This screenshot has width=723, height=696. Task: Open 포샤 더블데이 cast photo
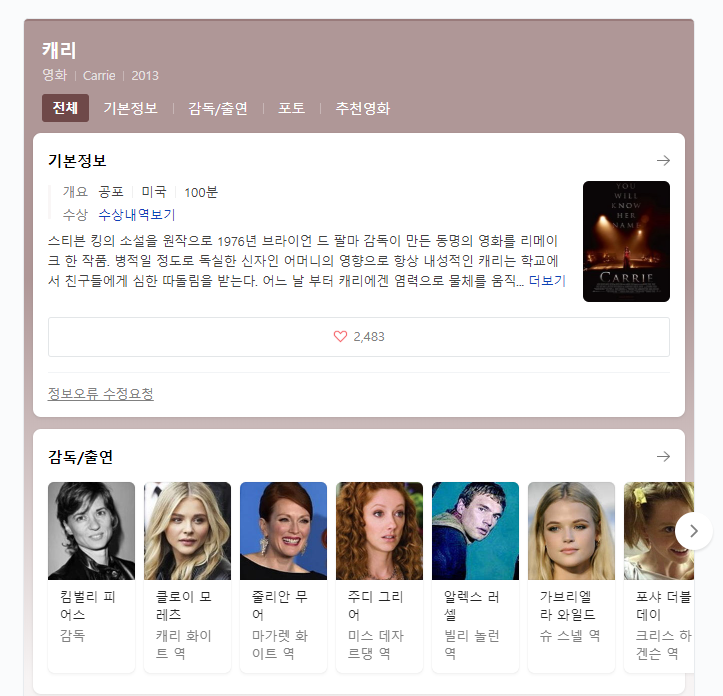pyautogui.click(x=658, y=531)
